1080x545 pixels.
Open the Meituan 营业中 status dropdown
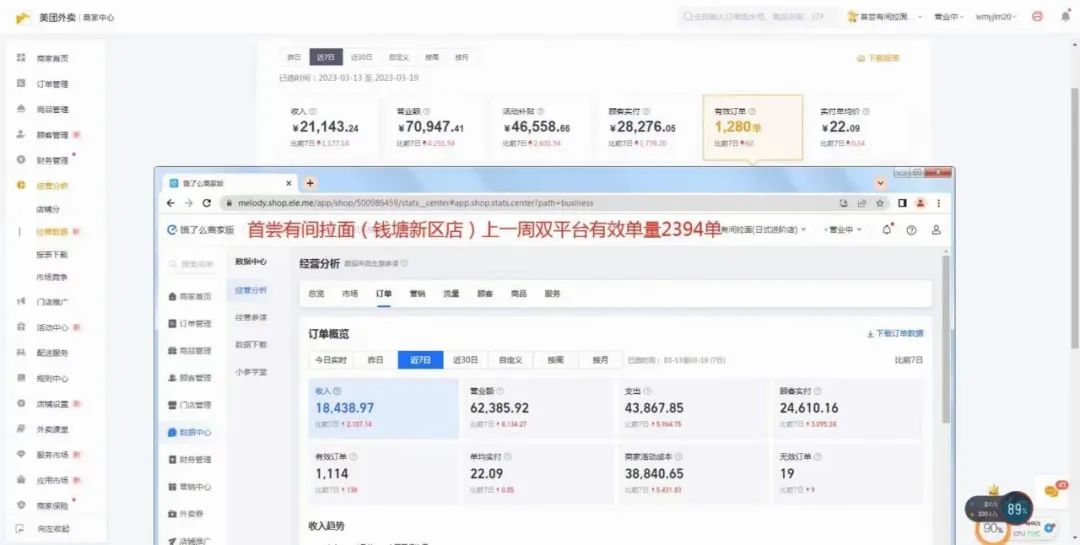(948, 17)
